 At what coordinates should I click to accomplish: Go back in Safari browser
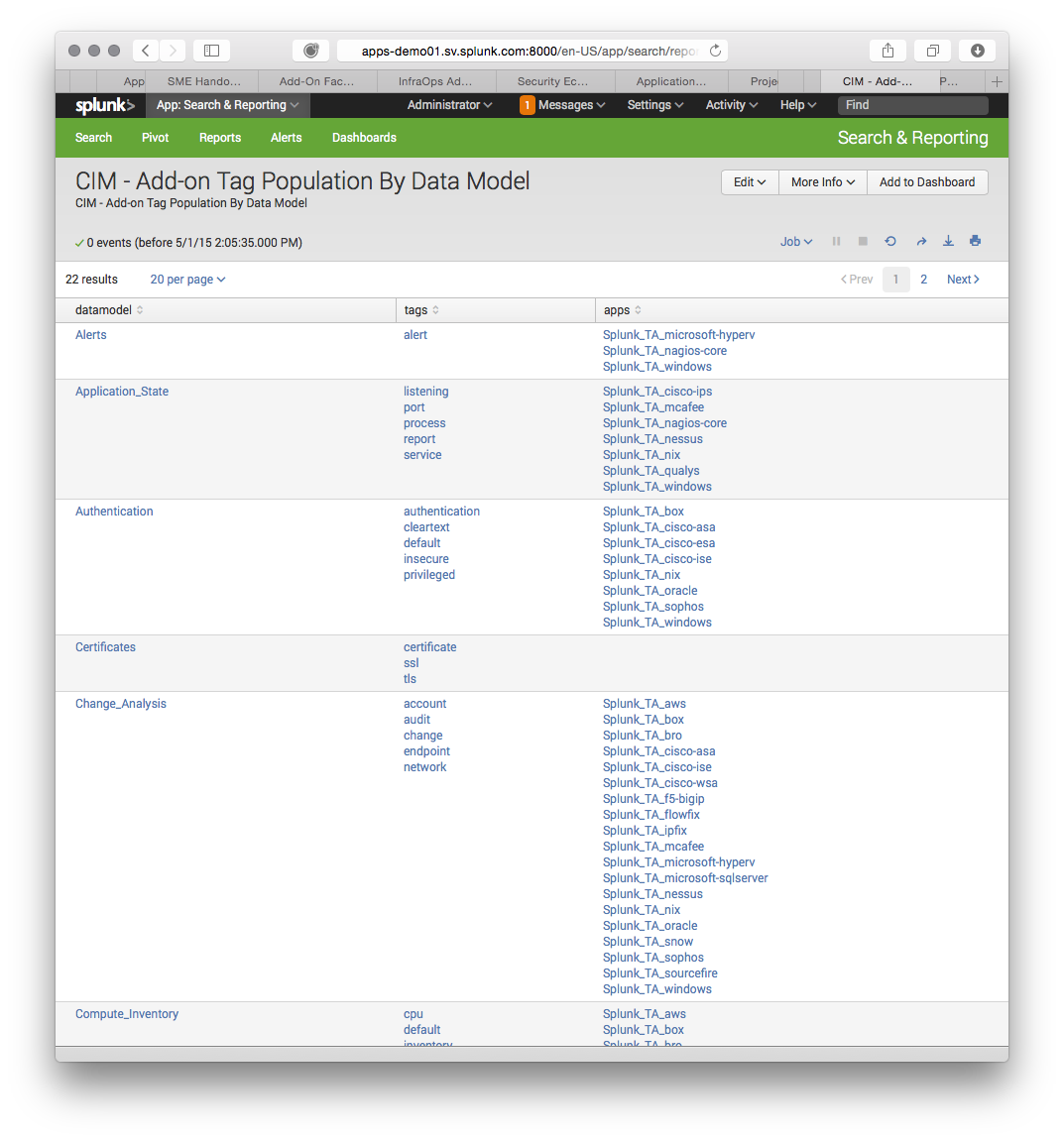point(146,51)
